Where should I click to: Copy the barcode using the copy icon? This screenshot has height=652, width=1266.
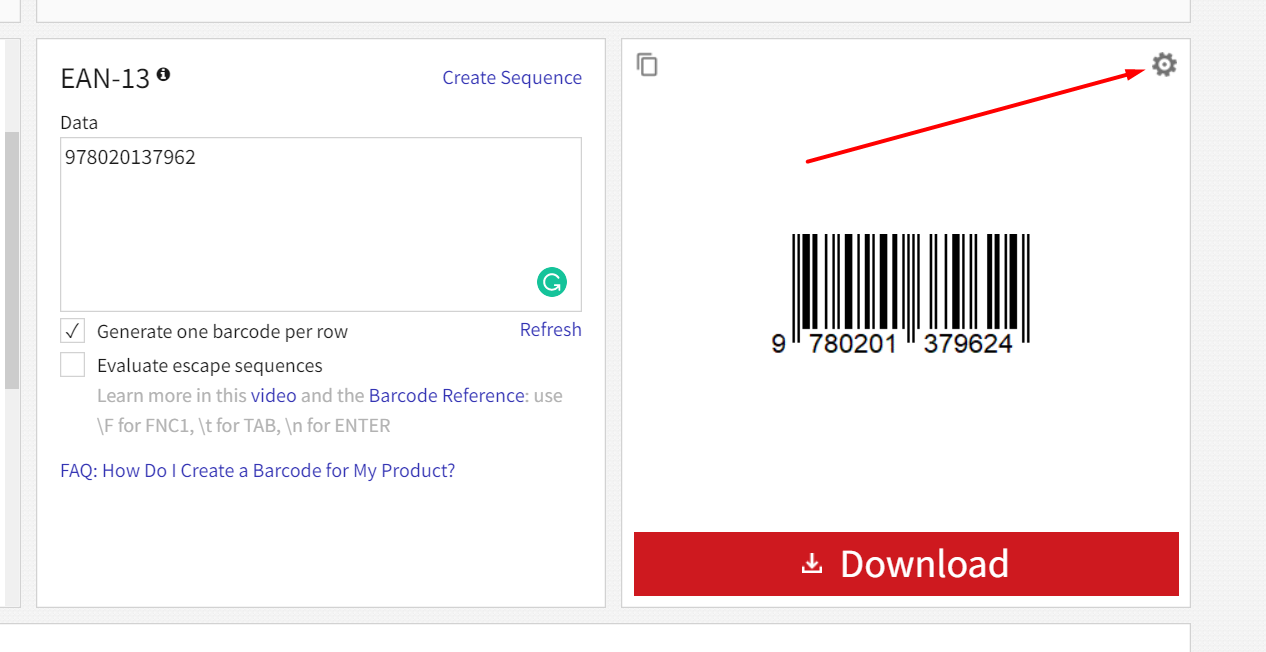(648, 65)
